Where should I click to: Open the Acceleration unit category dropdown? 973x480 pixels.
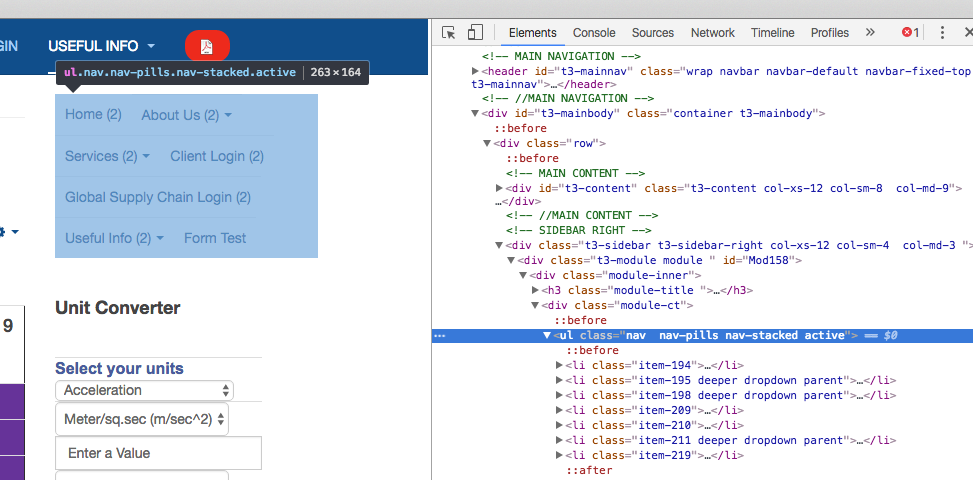coord(144,390)
